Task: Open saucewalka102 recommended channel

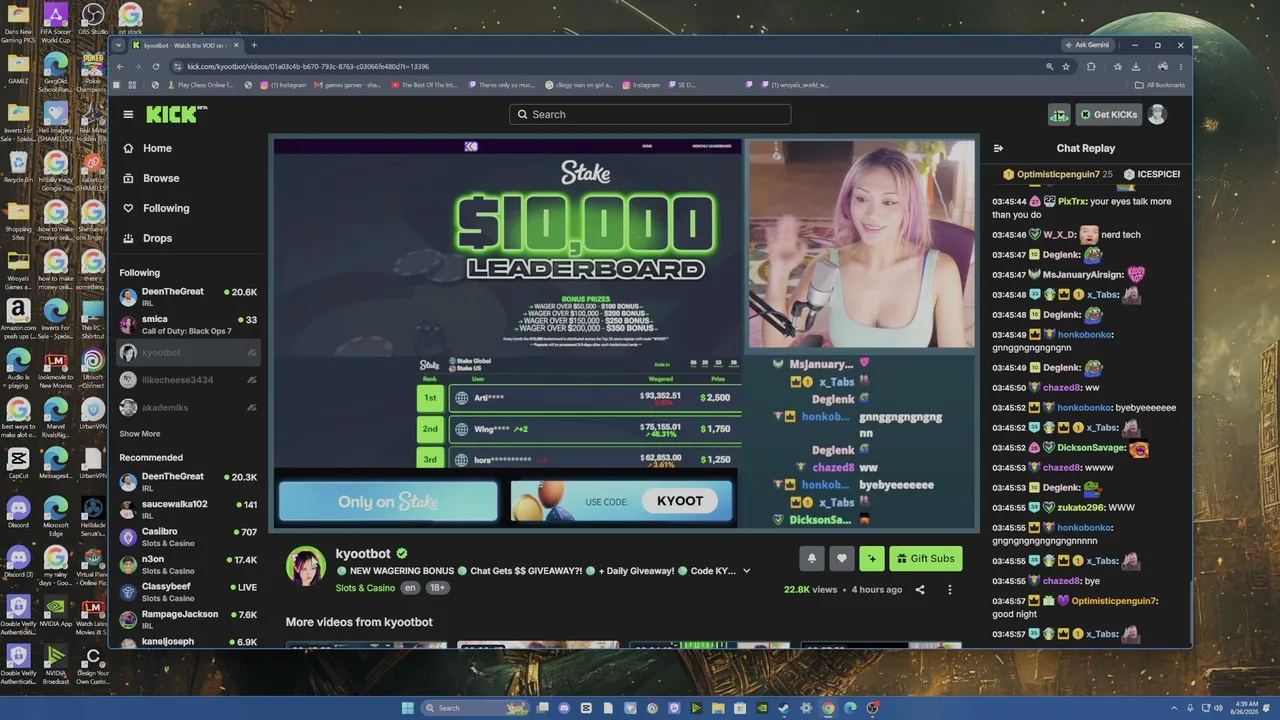Action: (x=188, y=509)
